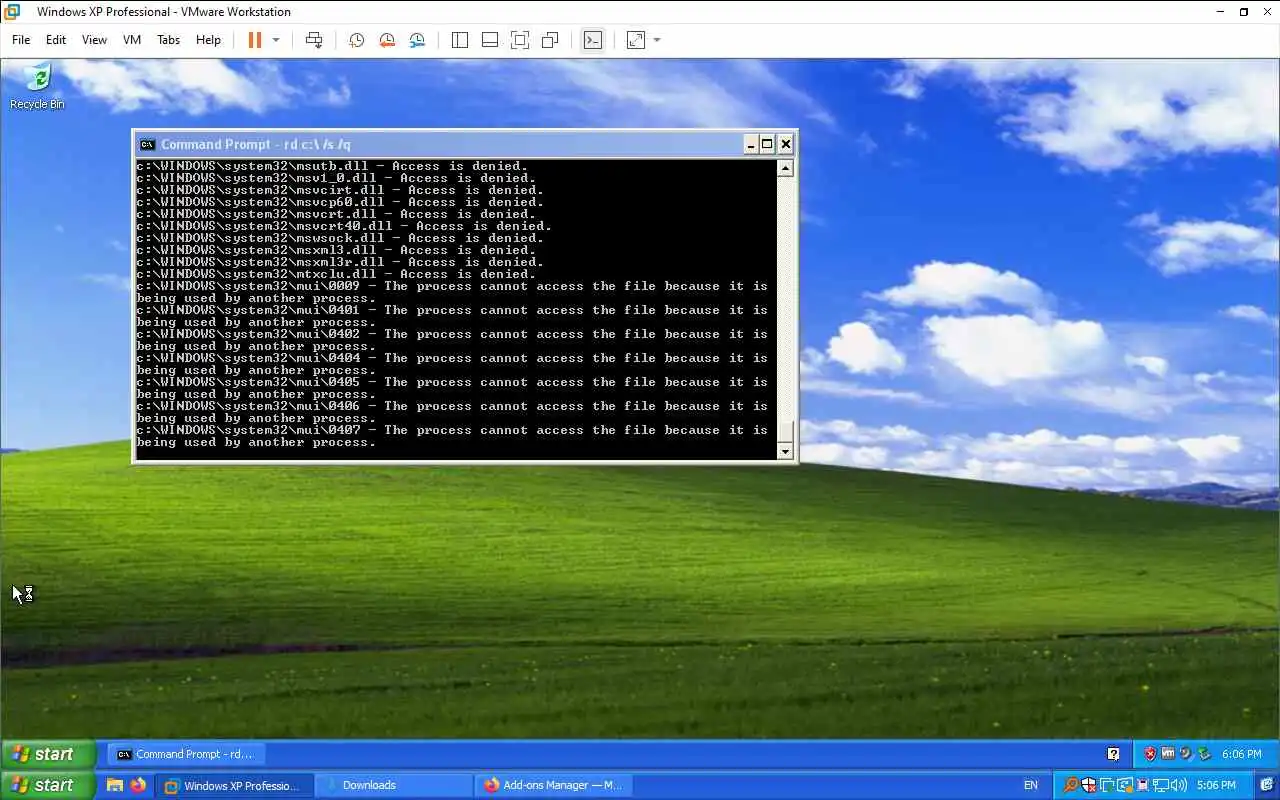Open the VM menu
This screenshot has width=1280, height=800.
(x=132, y=40)
